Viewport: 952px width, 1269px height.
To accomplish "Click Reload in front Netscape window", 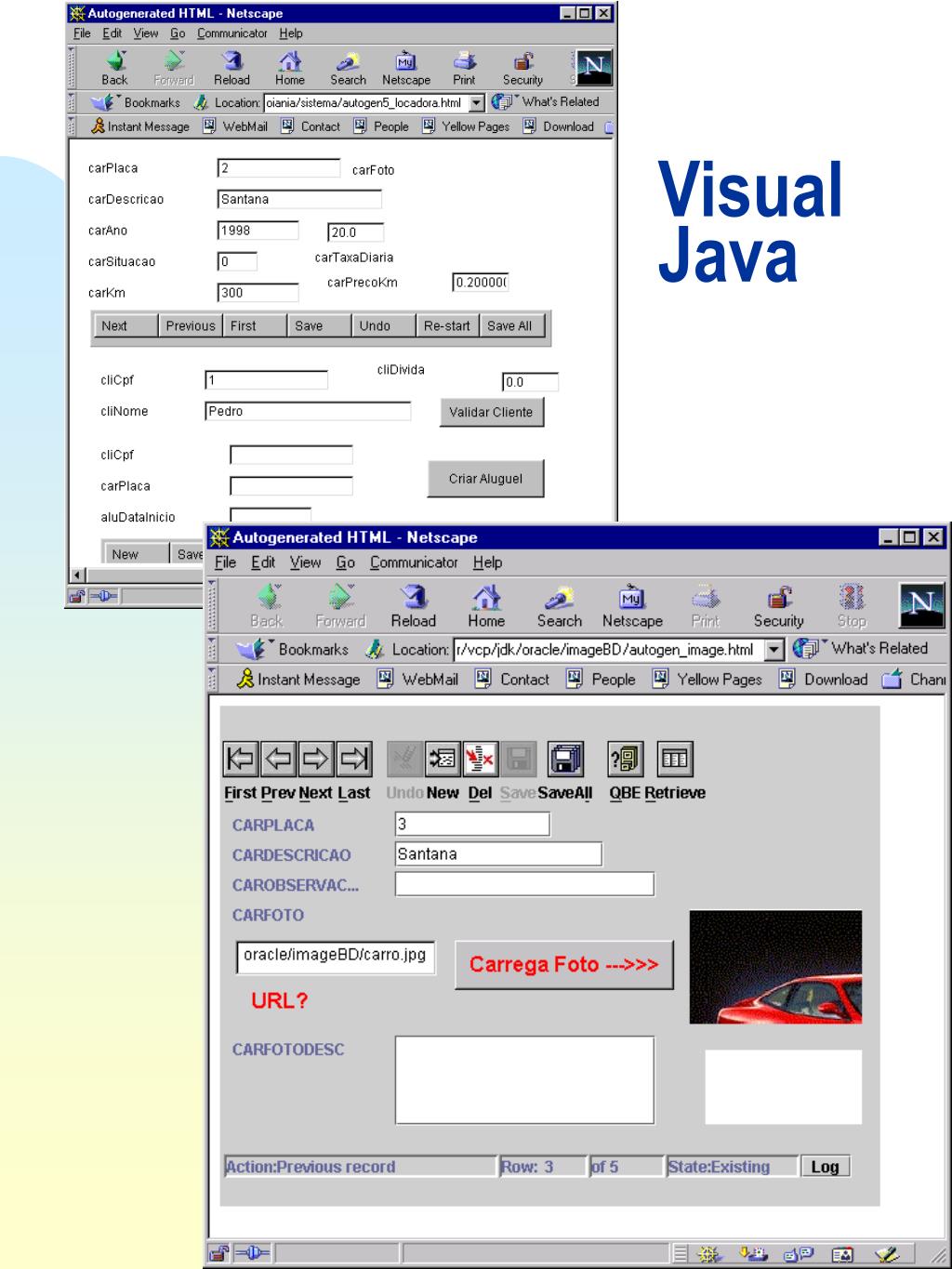I will point(413,605).
